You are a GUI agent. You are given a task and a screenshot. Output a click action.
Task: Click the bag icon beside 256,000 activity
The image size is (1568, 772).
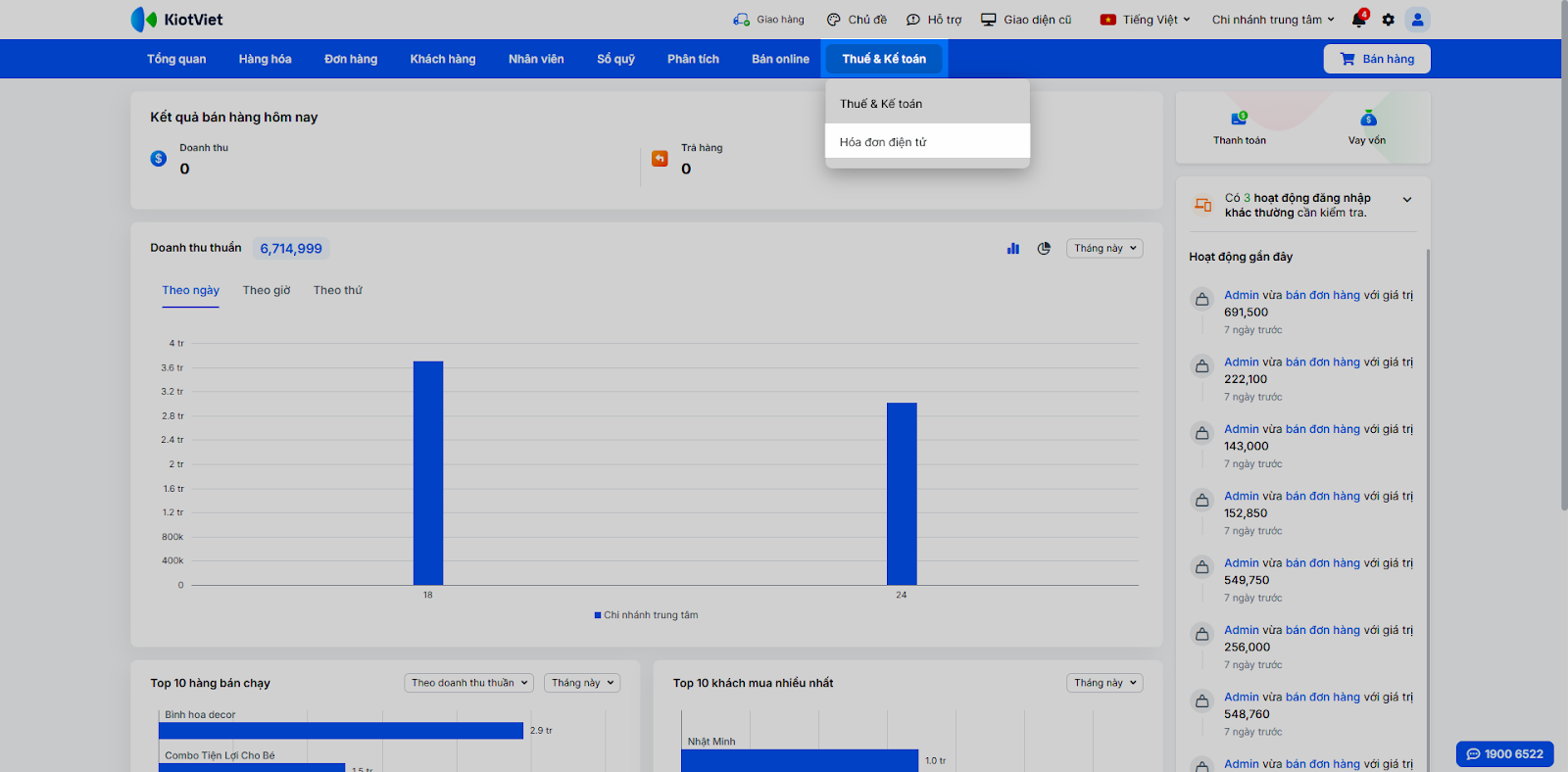(1201, 635)
